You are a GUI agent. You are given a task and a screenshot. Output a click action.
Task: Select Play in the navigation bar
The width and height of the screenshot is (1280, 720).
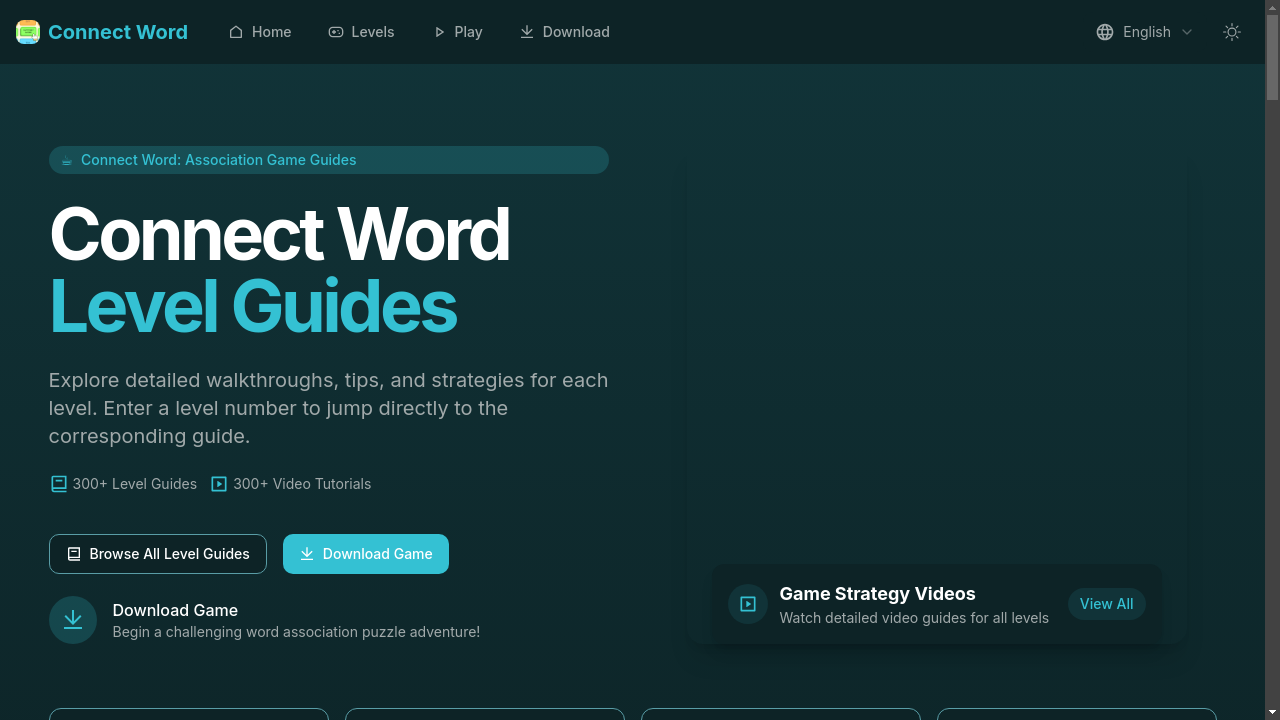[457, 32]
